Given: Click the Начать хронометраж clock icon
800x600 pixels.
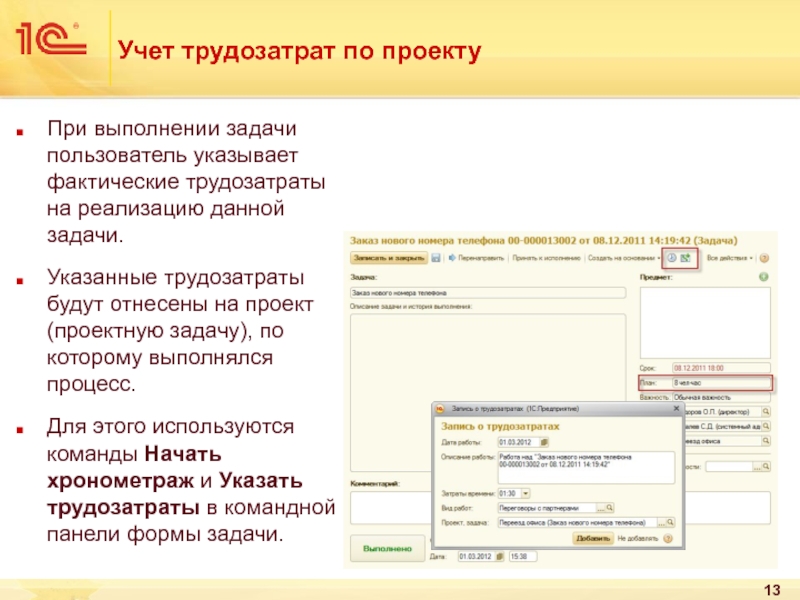Looking at the screenshot, I should point(672,258).
